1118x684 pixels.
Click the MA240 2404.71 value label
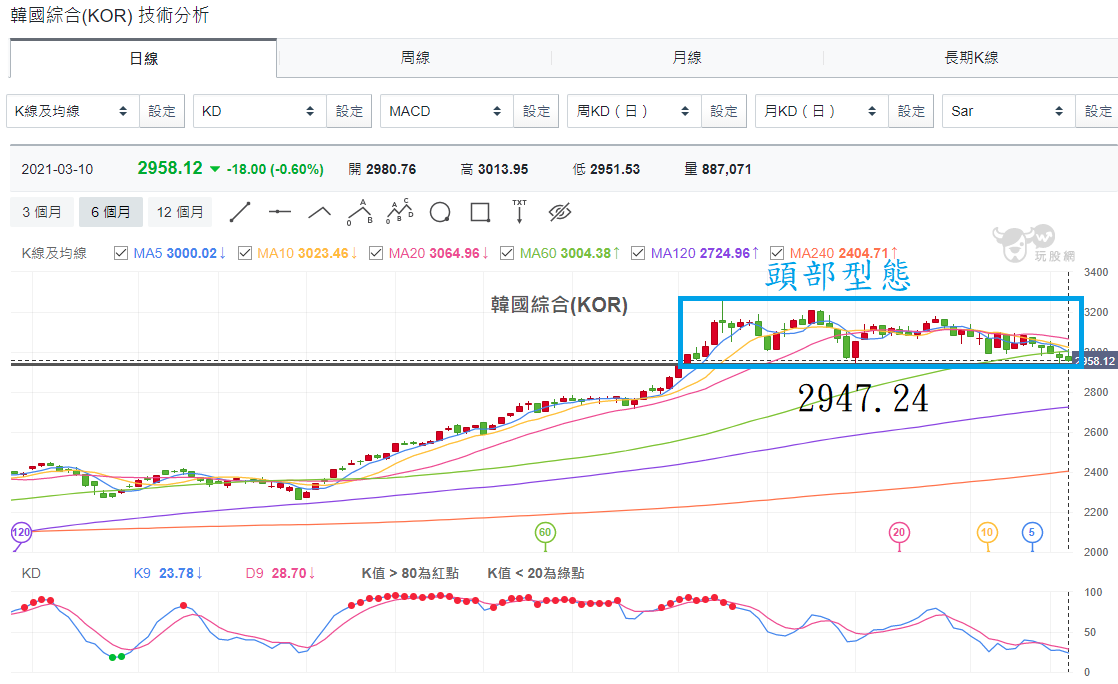(843, 253)
